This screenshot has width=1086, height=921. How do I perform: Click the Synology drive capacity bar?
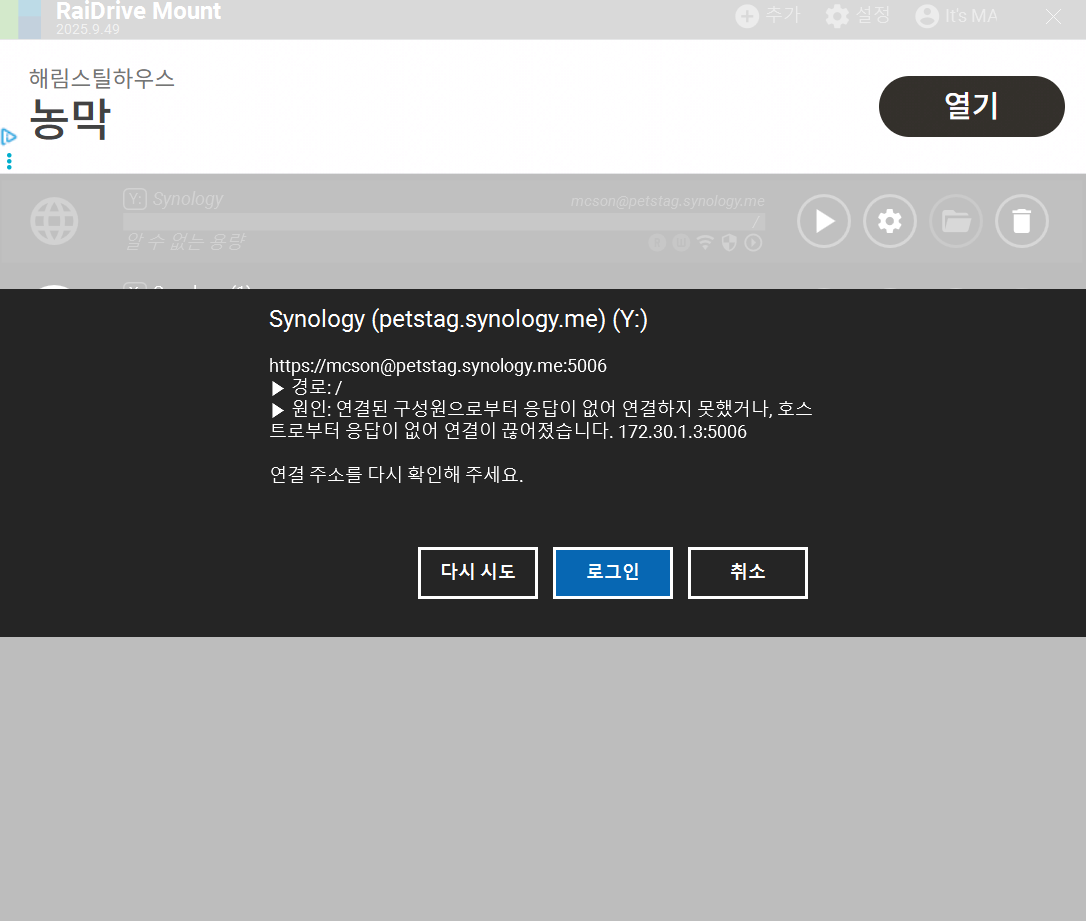pyautogui.click(x=443, y=222)
